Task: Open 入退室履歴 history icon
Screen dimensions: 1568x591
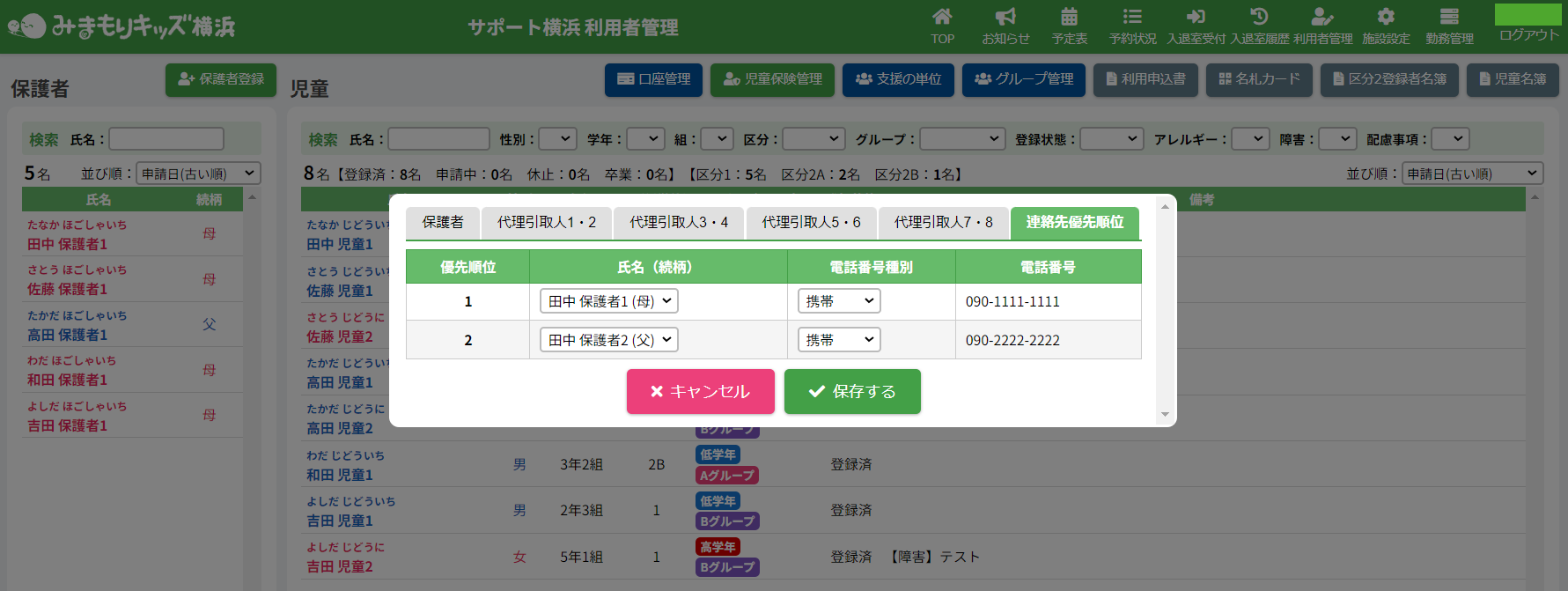Action: pyautogui.click(x=1259, y=18)
